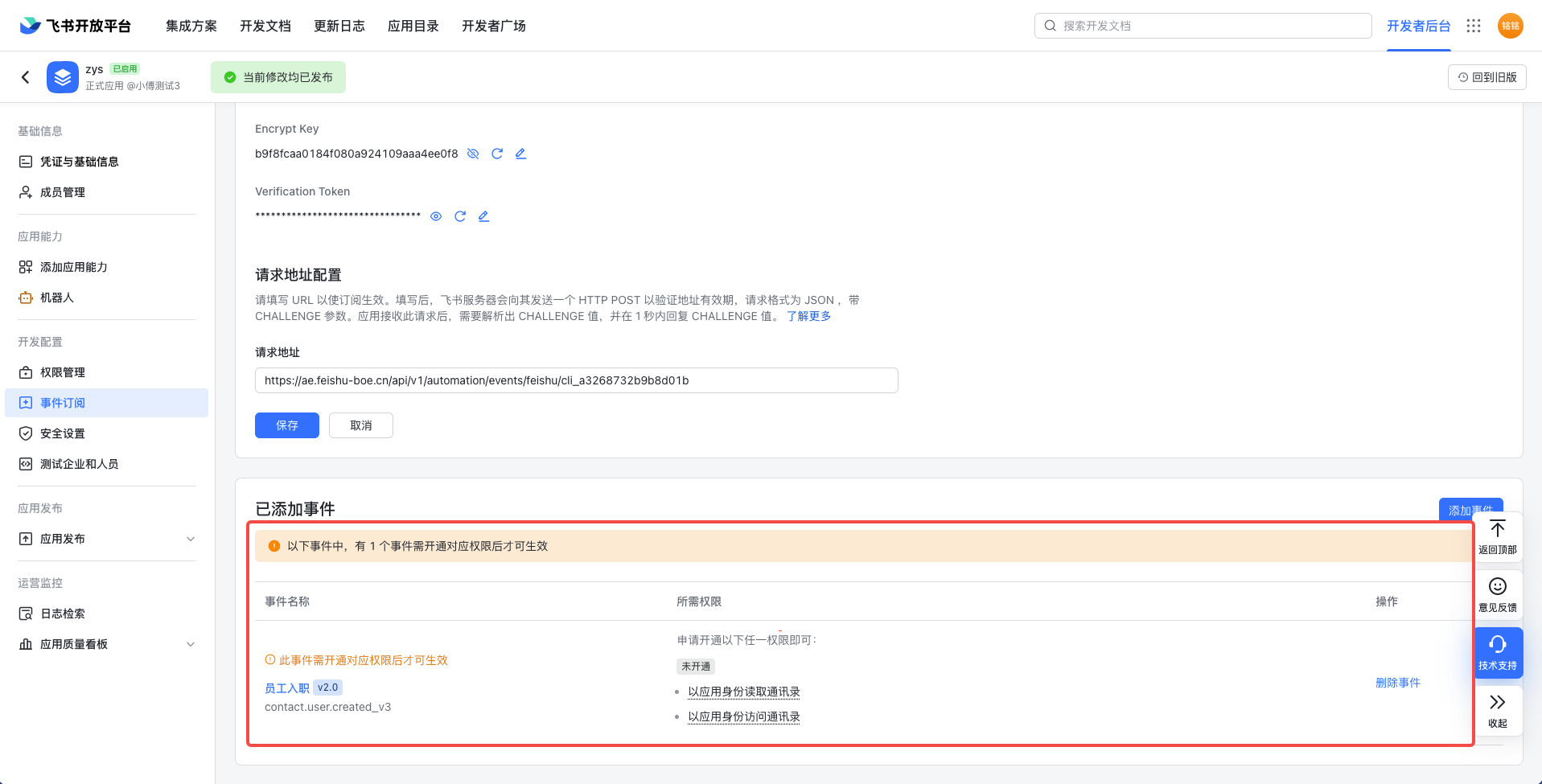
Task: Open the 应用目录 top menu
Action: 413,26
